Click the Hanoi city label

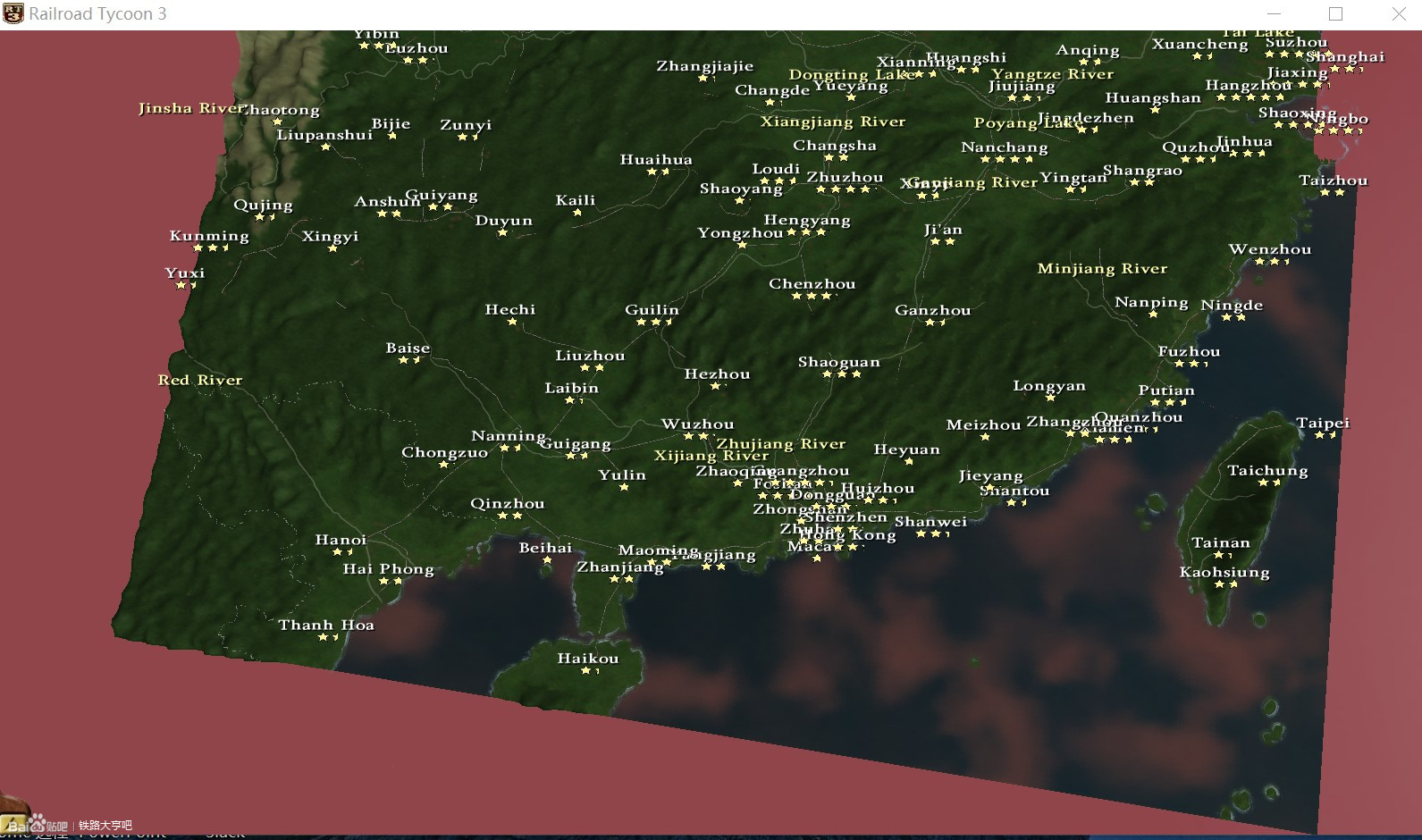pos(341,540)
